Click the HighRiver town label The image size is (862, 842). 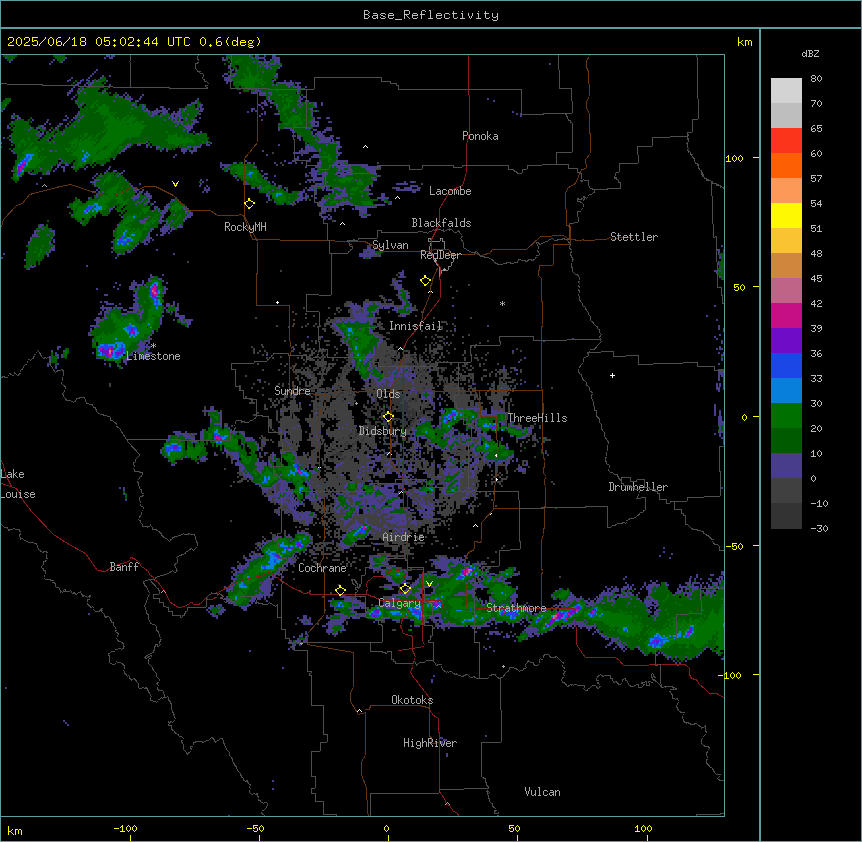tap(430, 743)
